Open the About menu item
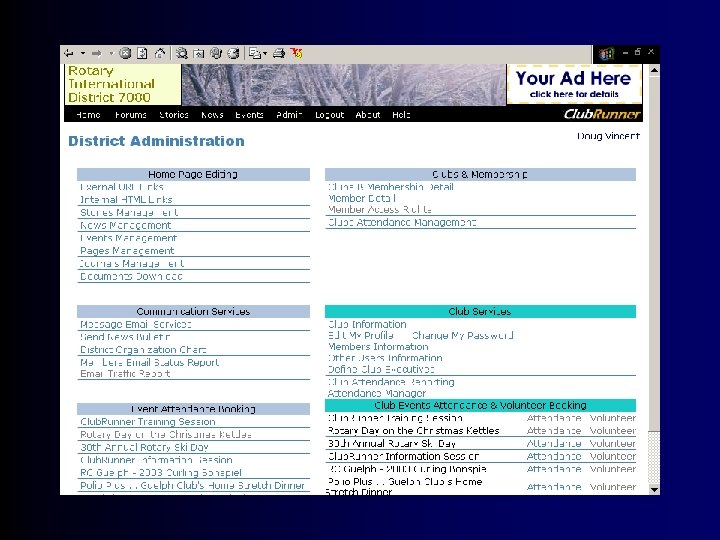 [x=368, y=115]
